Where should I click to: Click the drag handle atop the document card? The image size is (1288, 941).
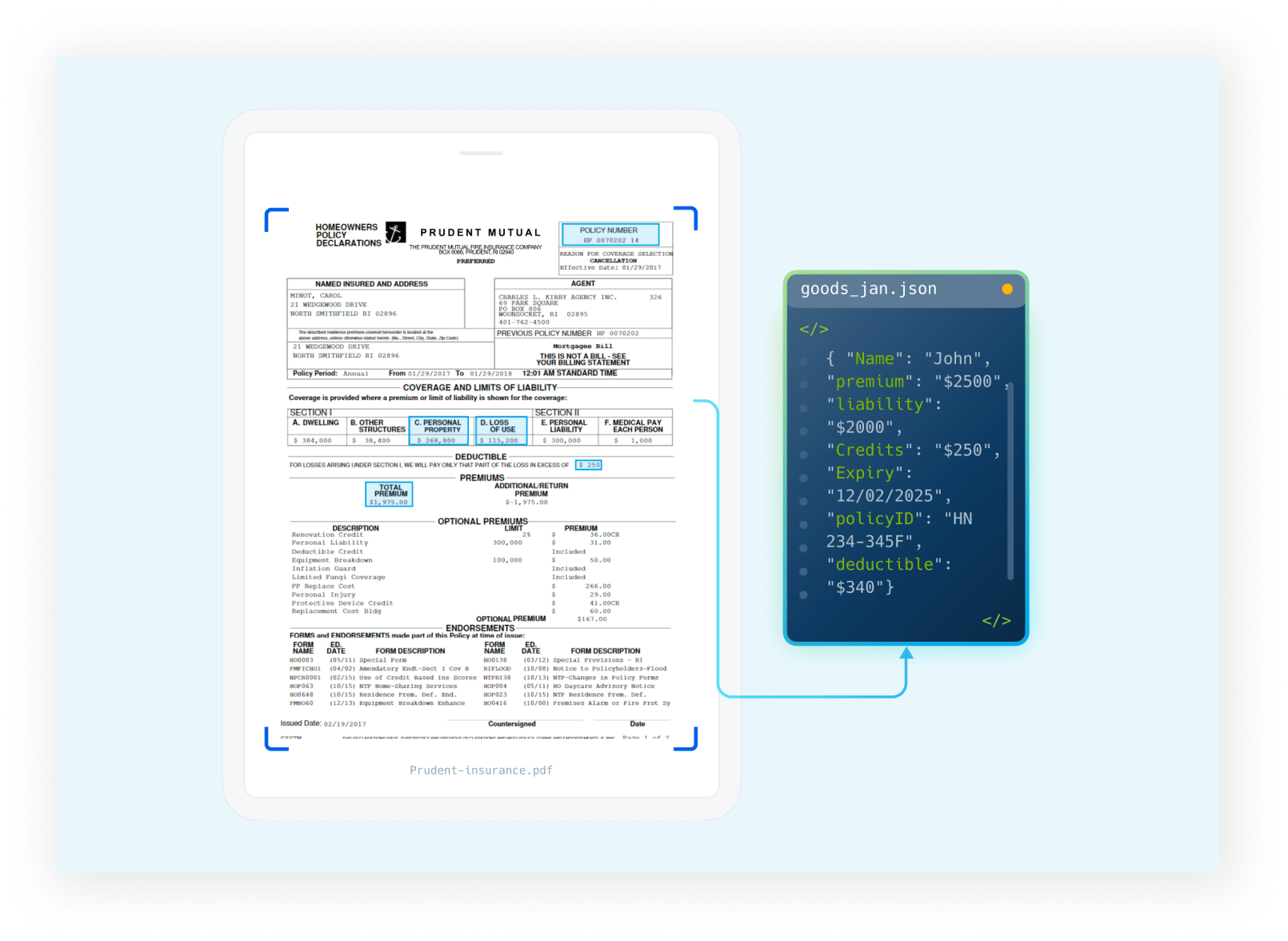coord(481,153)
